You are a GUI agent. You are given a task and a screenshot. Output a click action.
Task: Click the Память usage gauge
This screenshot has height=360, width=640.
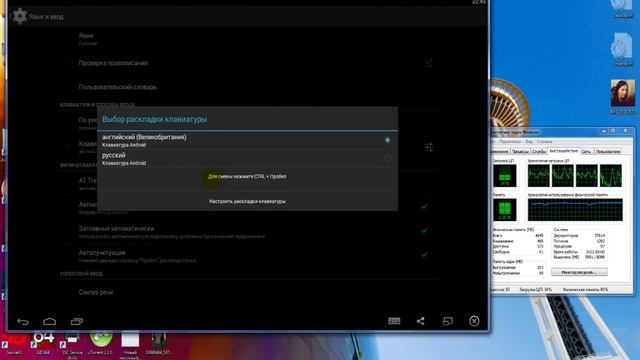[504, 210]
